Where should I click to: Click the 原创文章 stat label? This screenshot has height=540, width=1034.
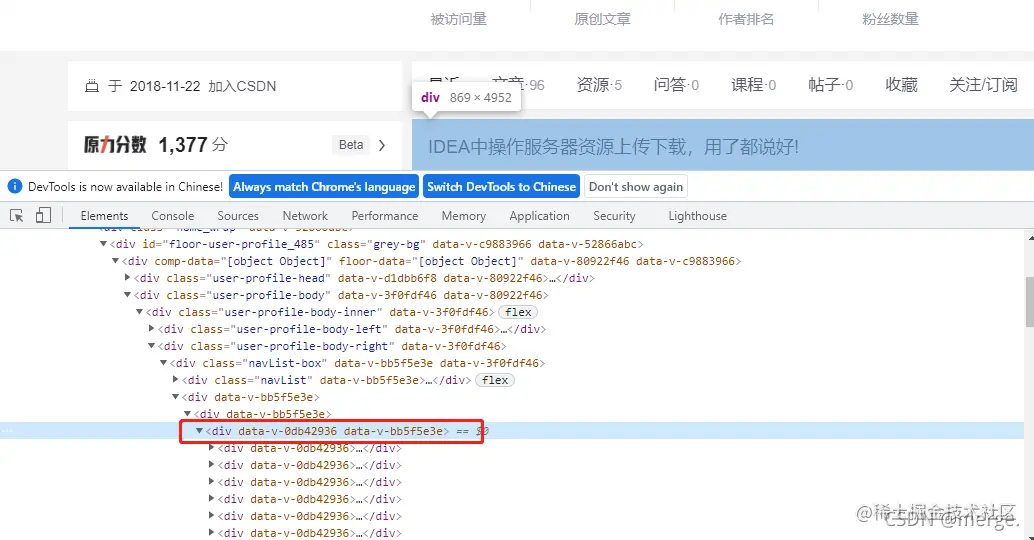pyautogui.click(x=602, y=19)
